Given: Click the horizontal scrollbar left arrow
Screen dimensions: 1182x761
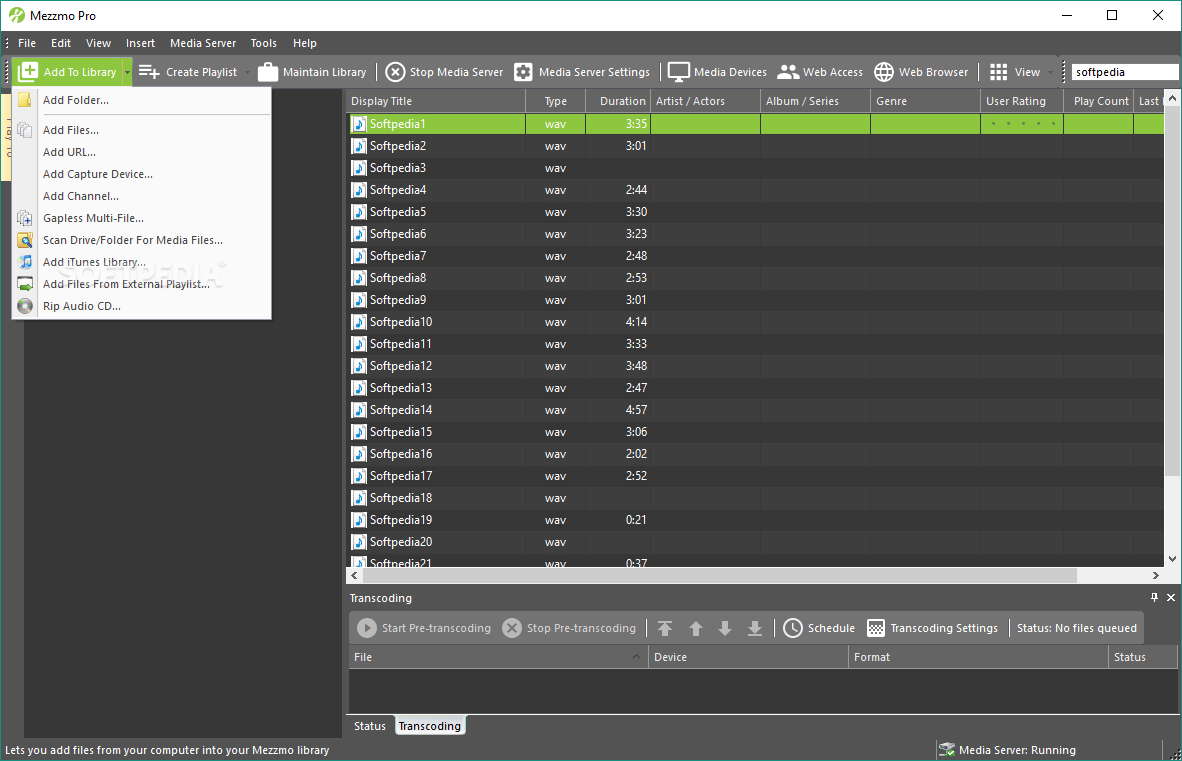Looking at the screenshot, I should click(x=354, y=575).
